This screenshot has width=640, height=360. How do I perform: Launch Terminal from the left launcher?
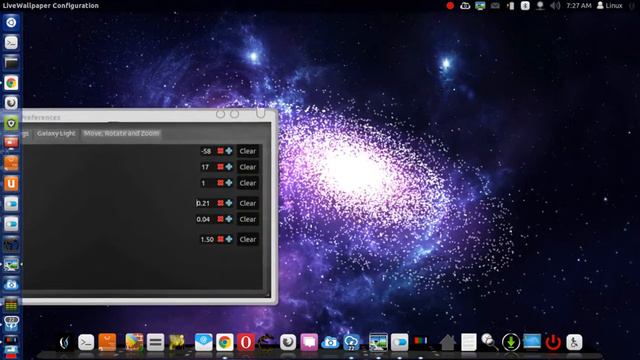coord(11,42)
